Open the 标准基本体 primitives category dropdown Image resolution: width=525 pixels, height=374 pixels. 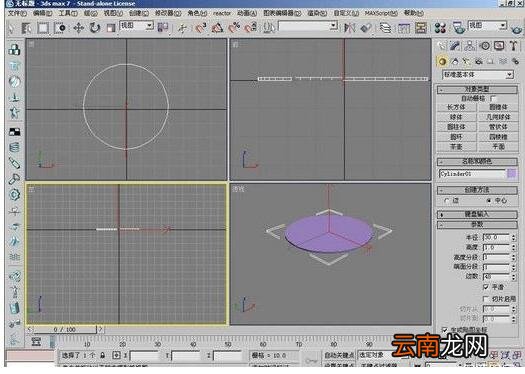(478, 75)
